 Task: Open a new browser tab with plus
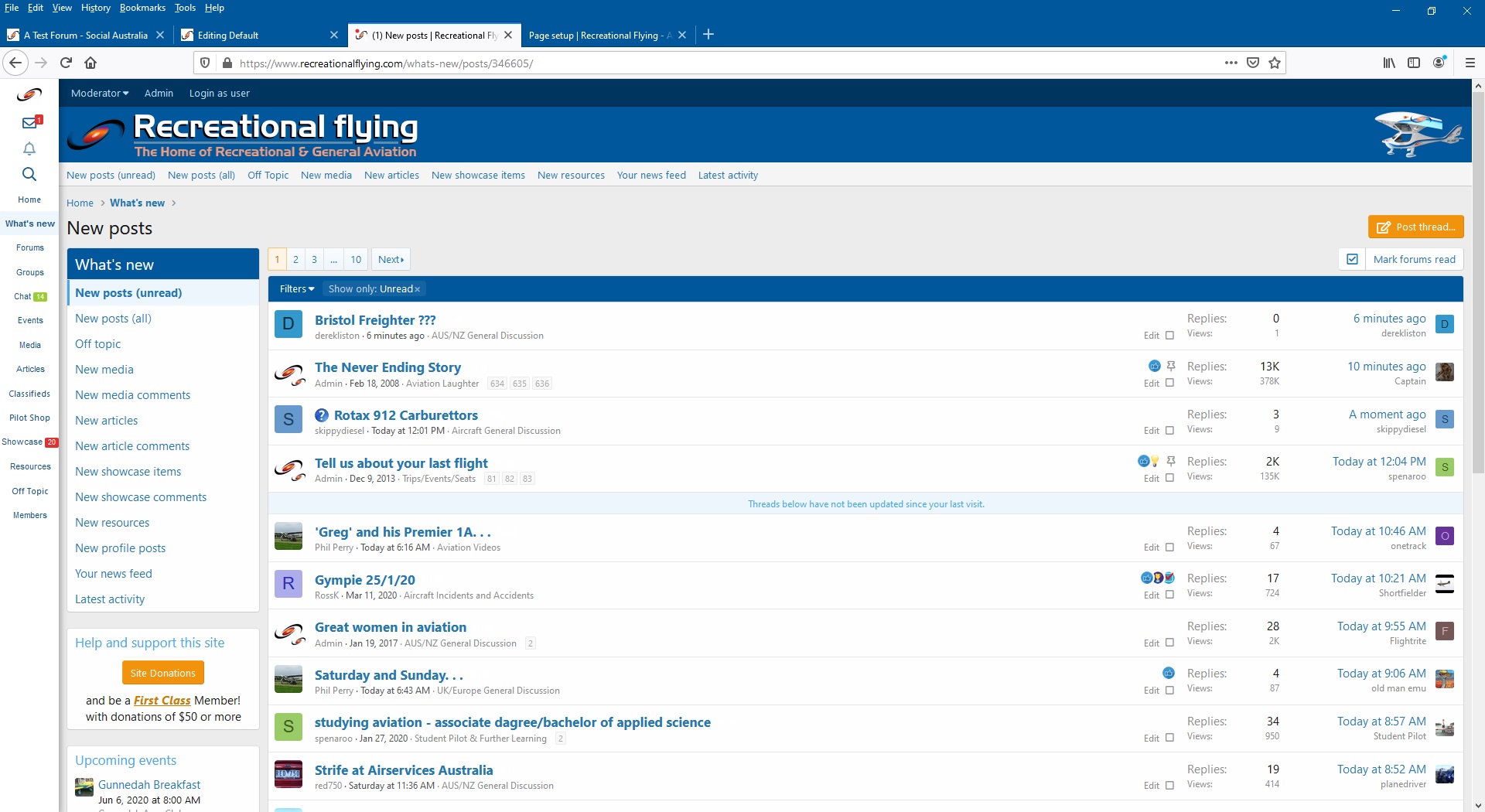[x=708, y=34]
